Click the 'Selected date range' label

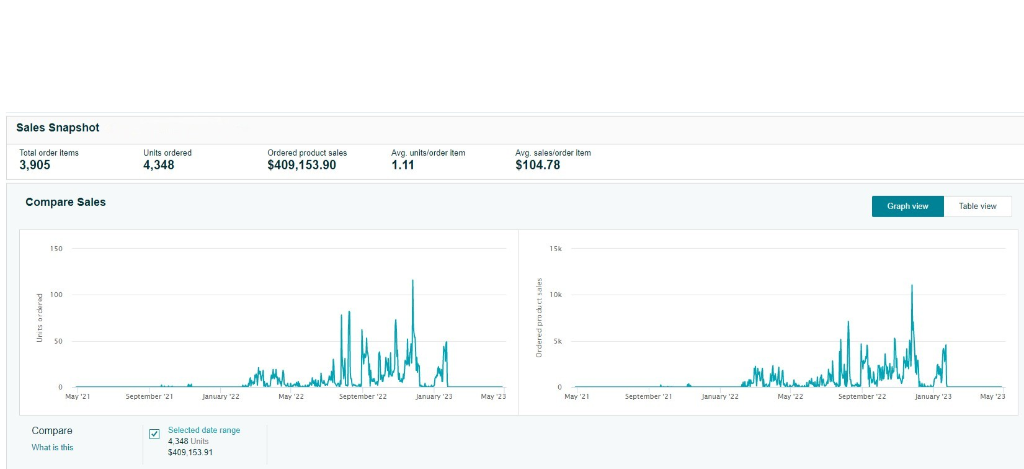[204, 430]
